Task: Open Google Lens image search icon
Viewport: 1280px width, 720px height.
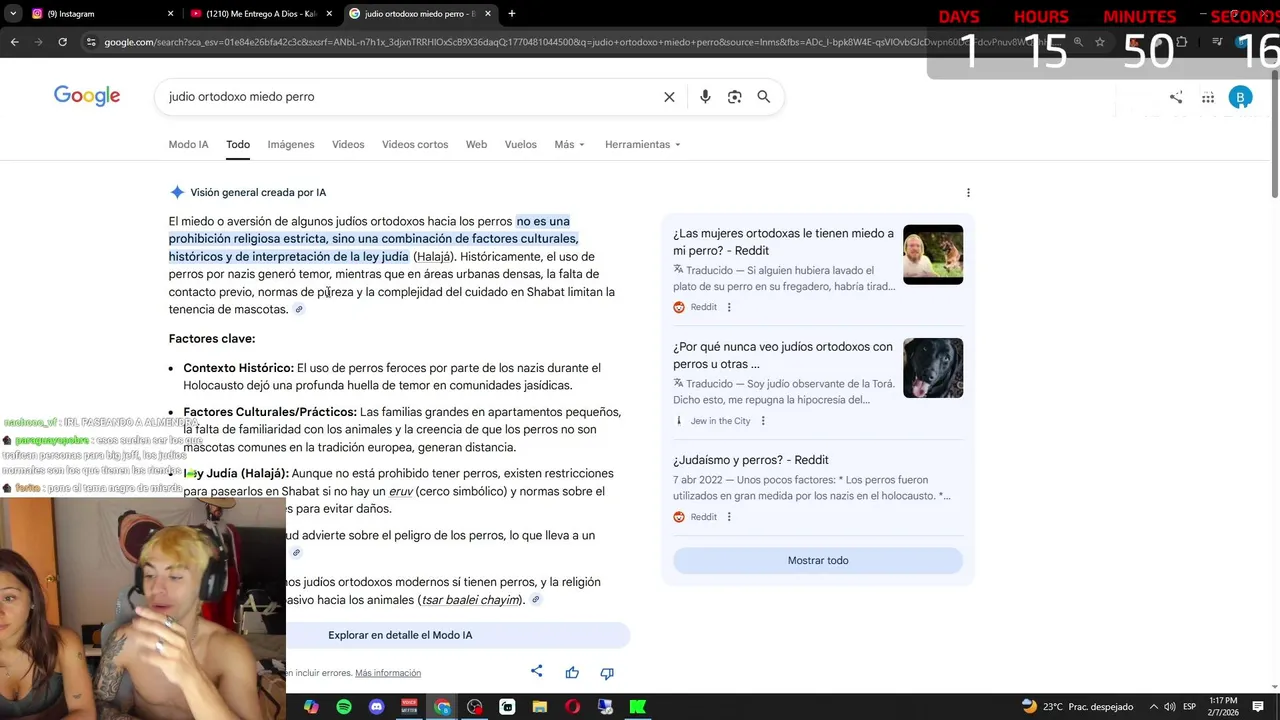Action: tap(734, 97)
